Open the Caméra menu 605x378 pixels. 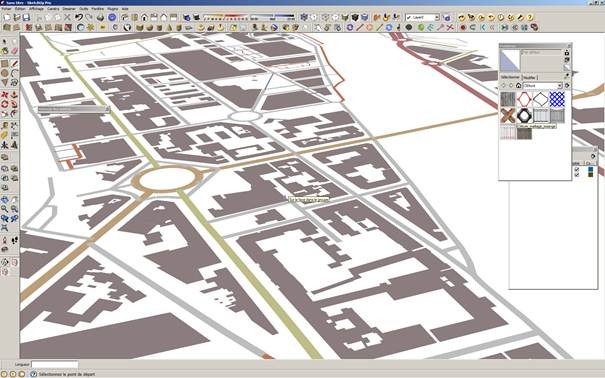53,8
